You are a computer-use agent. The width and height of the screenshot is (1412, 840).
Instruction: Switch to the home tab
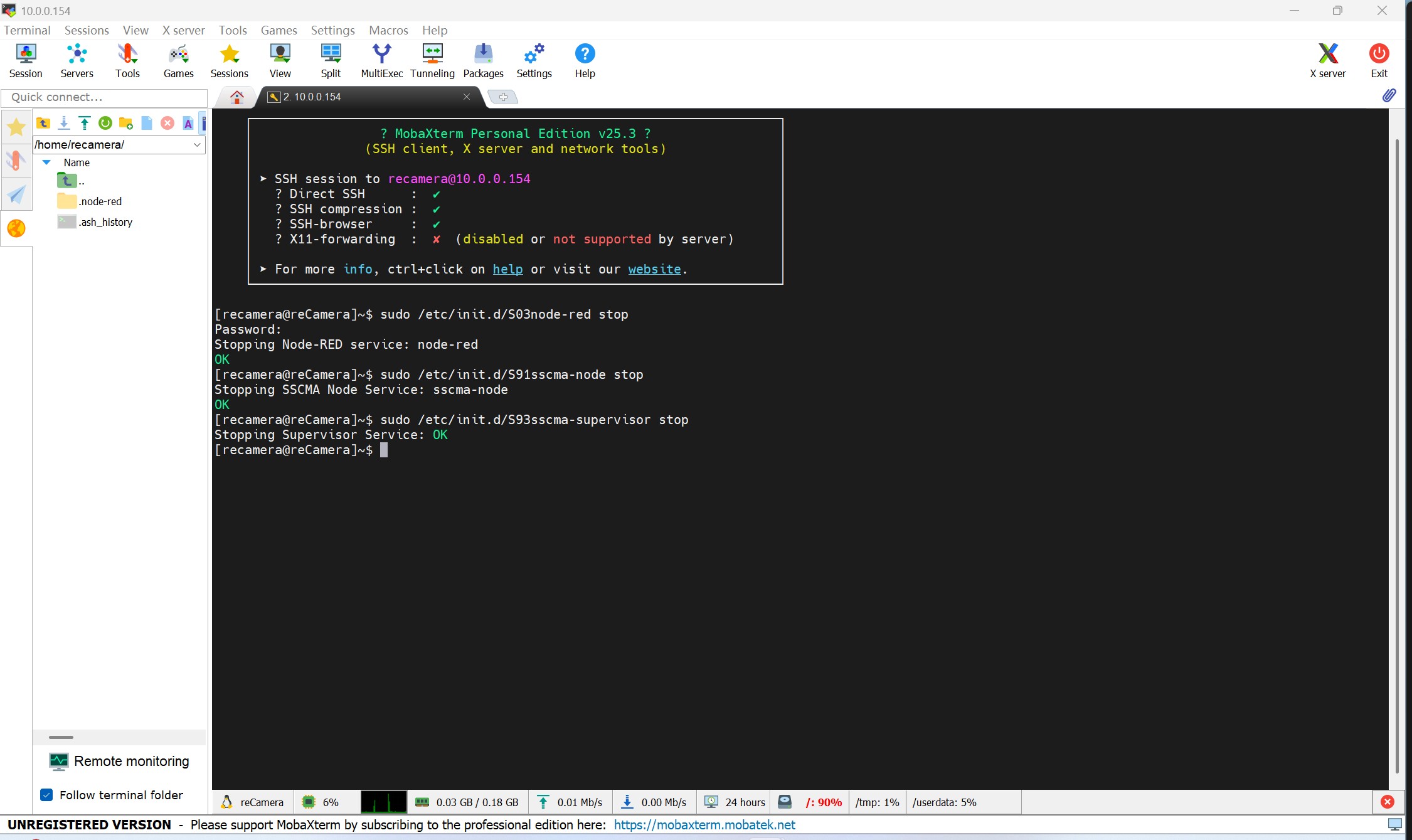pos(236,97)
